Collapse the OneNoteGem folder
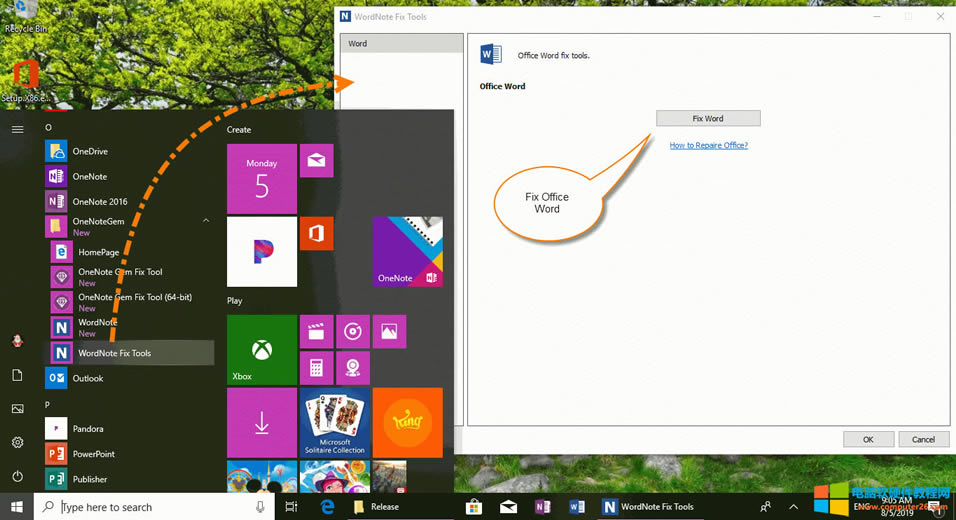 click(x=206, y=220)
